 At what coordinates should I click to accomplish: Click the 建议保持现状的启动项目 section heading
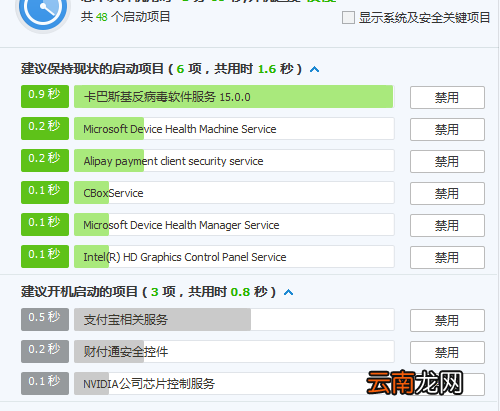click(x=161, y=69)
